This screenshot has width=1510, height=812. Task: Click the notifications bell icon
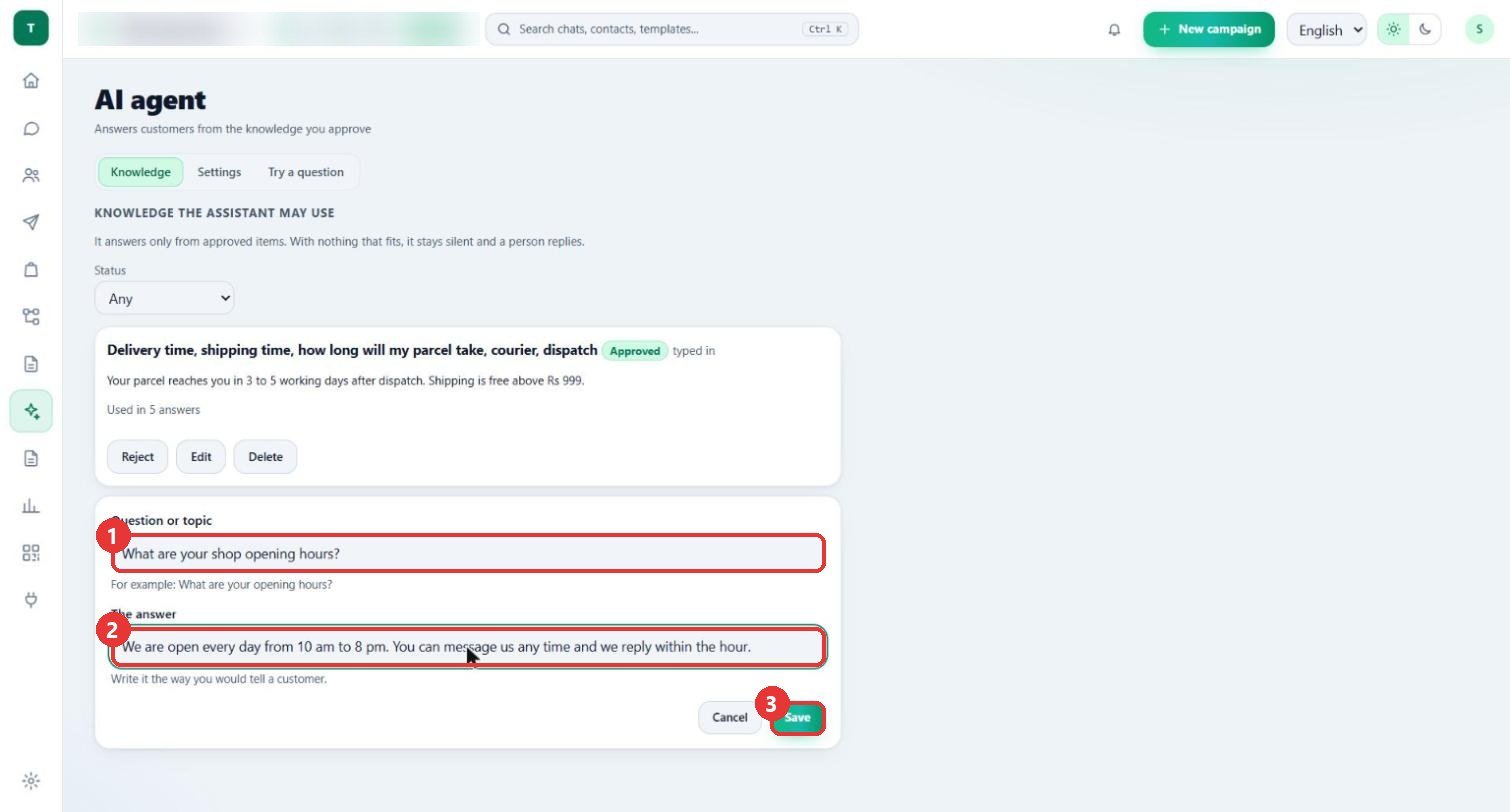1114,29
